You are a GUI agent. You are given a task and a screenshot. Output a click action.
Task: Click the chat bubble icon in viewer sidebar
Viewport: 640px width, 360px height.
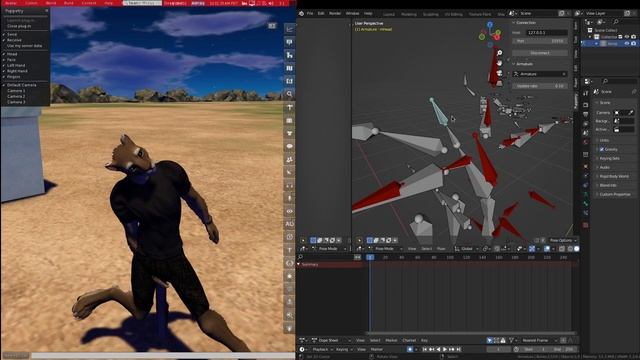pos(289,42)
